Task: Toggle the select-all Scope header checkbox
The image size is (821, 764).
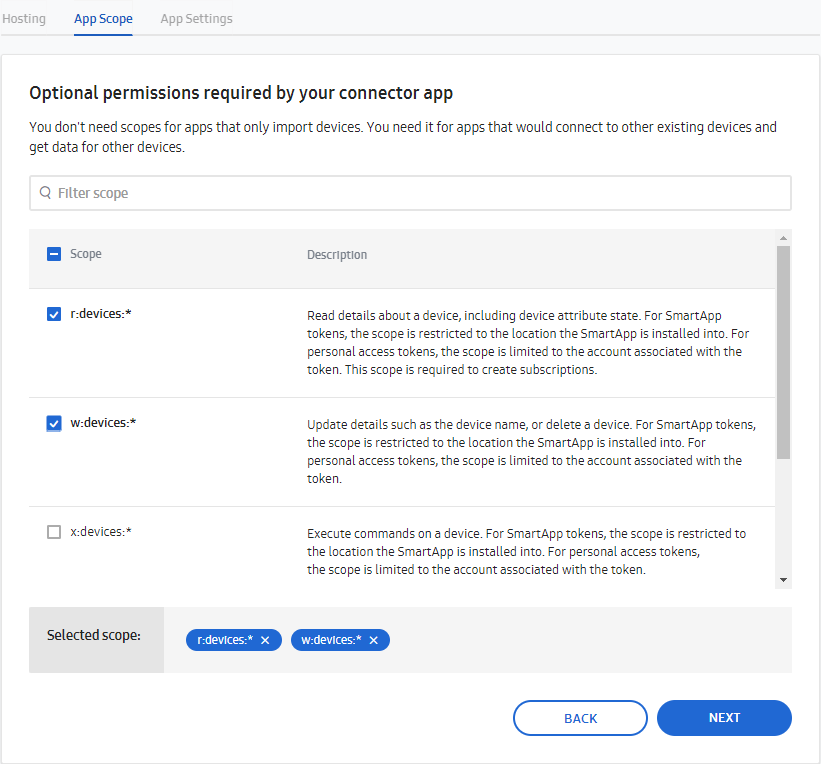Action: 54,254
